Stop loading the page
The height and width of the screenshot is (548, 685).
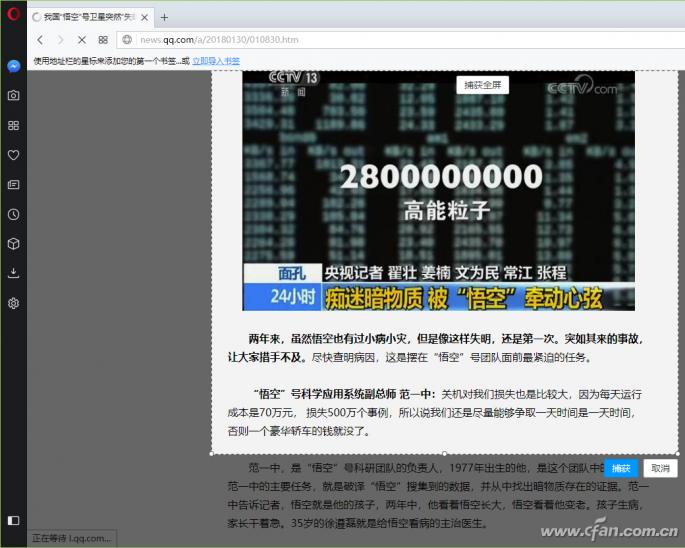[x=82, y=40]
